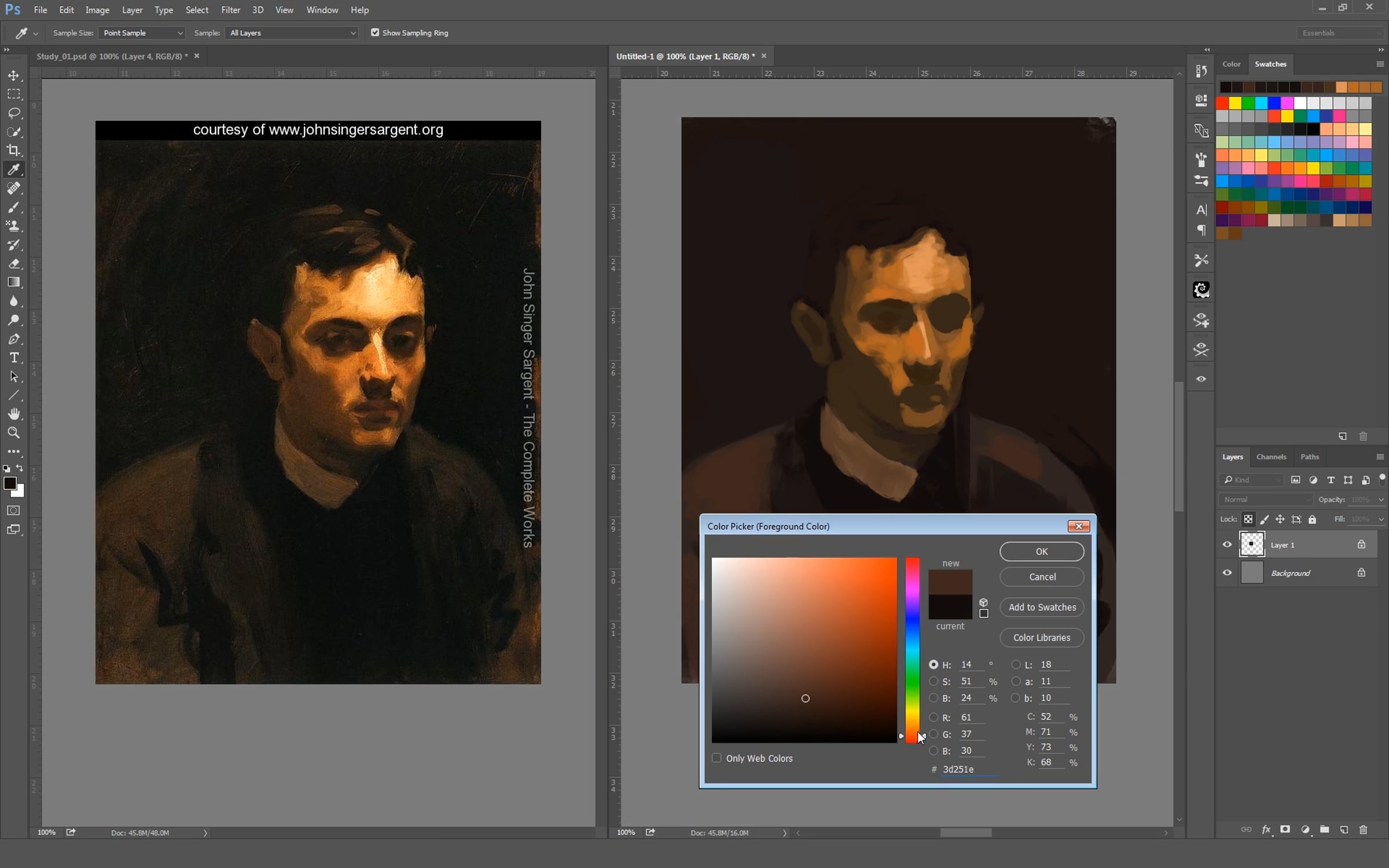1389x868 pixels.
Task: Select the Hand tool
Action: click(x=14, y=414)
